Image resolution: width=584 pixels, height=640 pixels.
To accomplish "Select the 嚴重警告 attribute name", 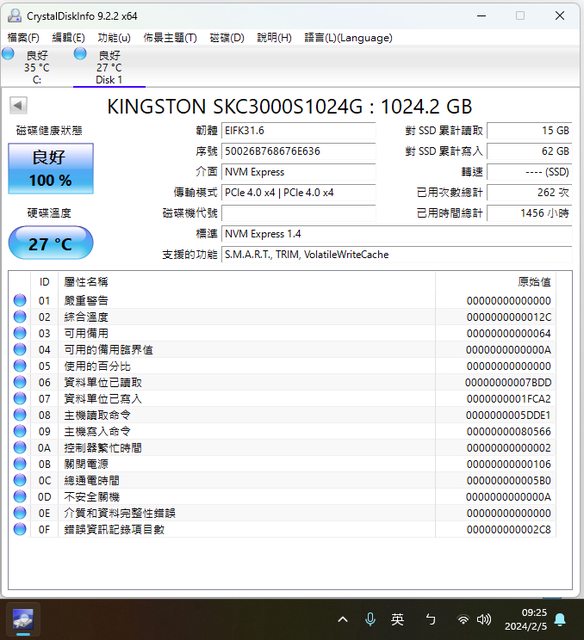I will (86, 301).
